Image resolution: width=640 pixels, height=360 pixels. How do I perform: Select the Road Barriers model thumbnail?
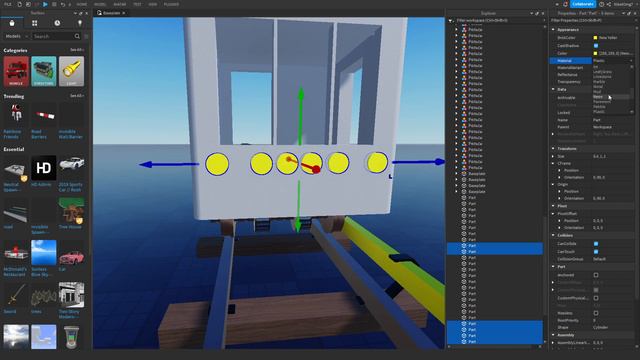[x=44, y=115]
